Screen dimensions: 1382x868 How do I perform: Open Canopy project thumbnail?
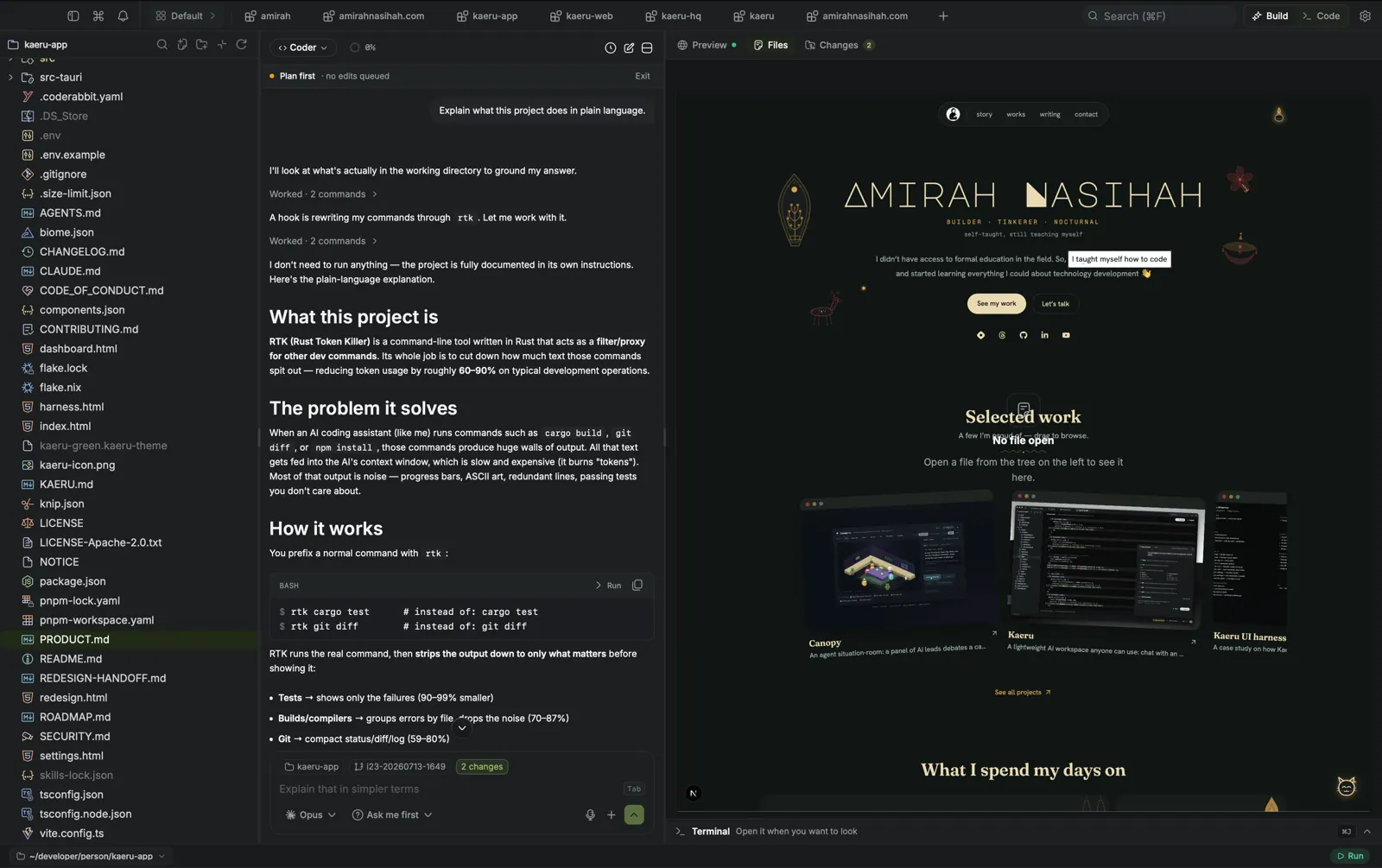click(x=897, y=561)
